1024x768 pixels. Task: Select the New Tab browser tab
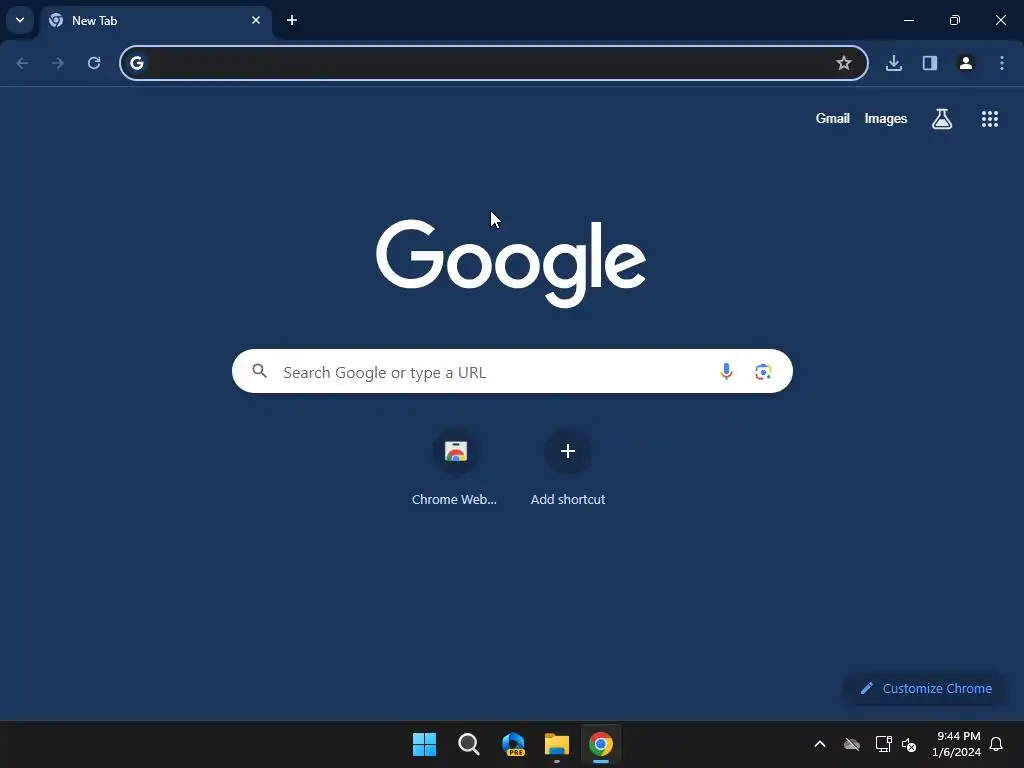point(155,21)
